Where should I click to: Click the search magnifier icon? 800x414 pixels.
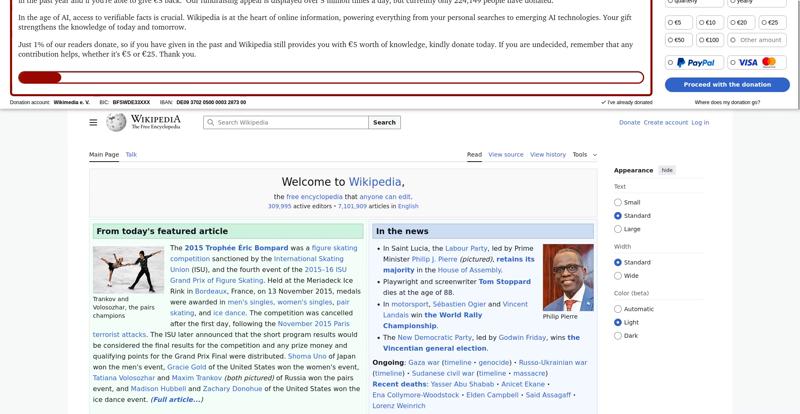pyautogui.click(x=210, y=122)
